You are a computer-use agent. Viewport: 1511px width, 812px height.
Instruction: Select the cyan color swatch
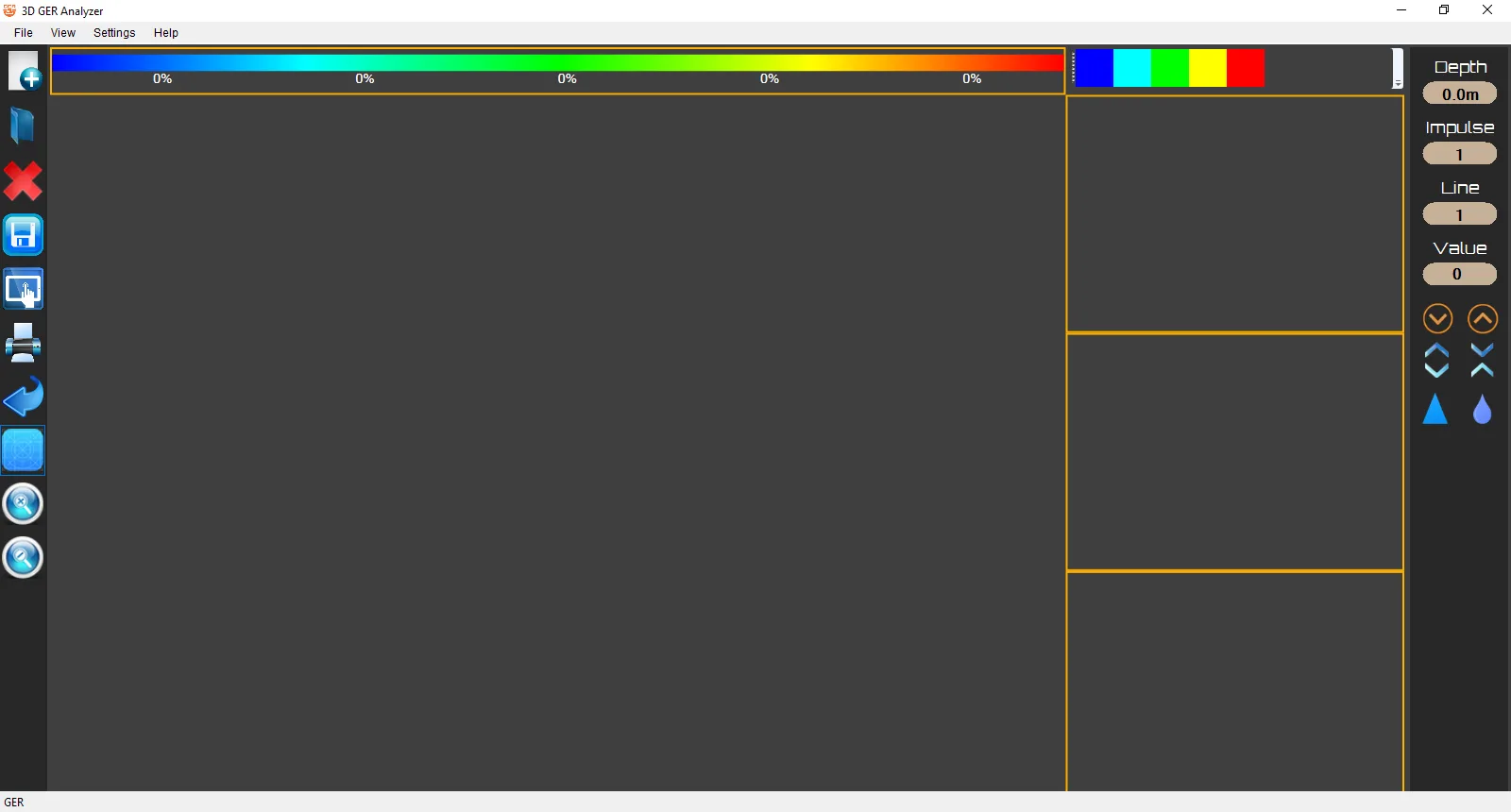[1132, 68]
